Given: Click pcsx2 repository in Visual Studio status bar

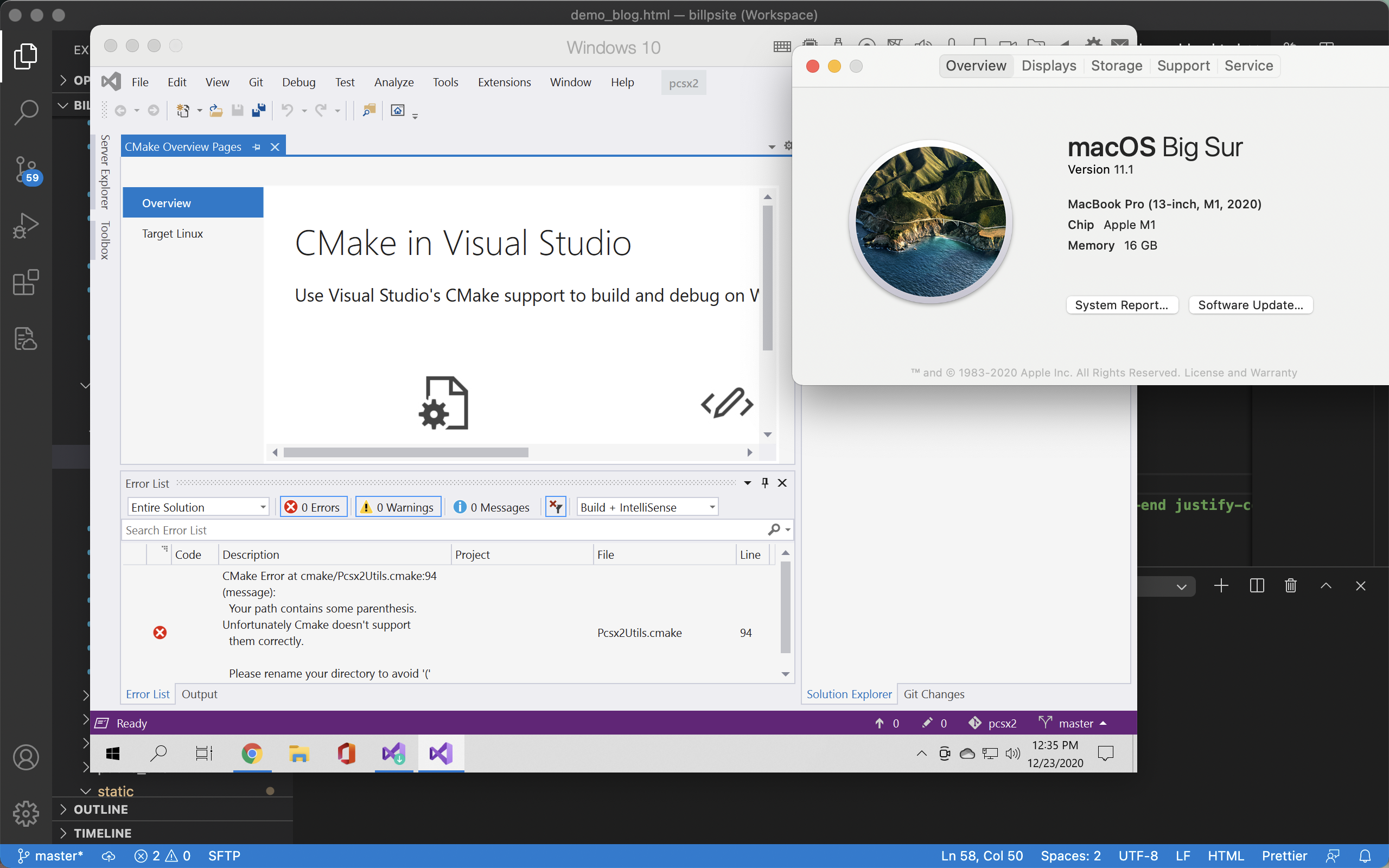Looking at the screenshot, I should (992, 723).
